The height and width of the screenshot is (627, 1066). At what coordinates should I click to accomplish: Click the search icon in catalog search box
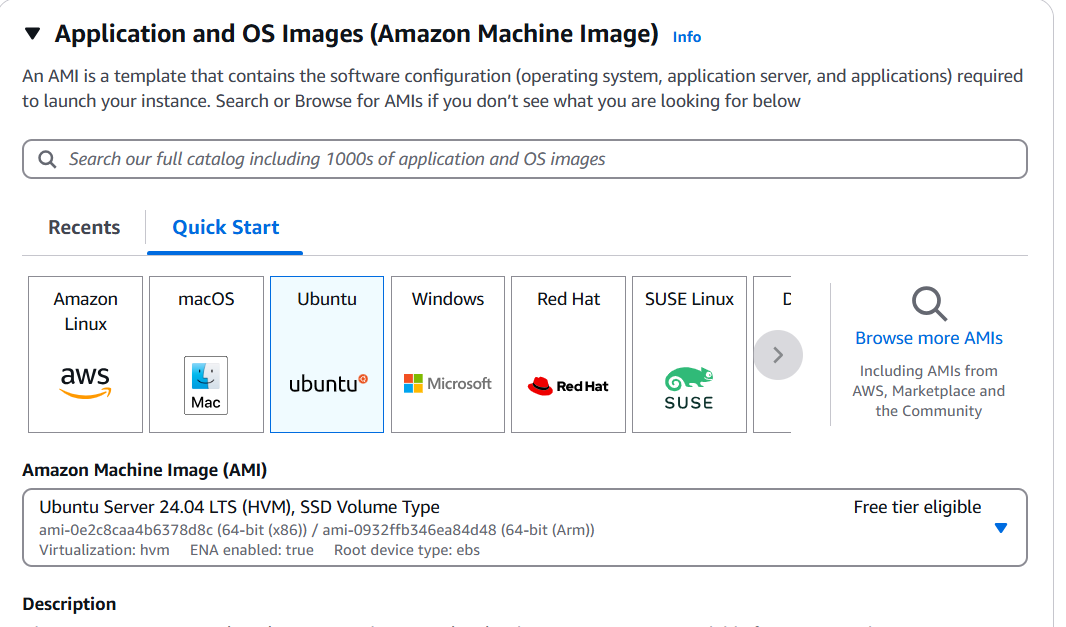coord(47,159)
